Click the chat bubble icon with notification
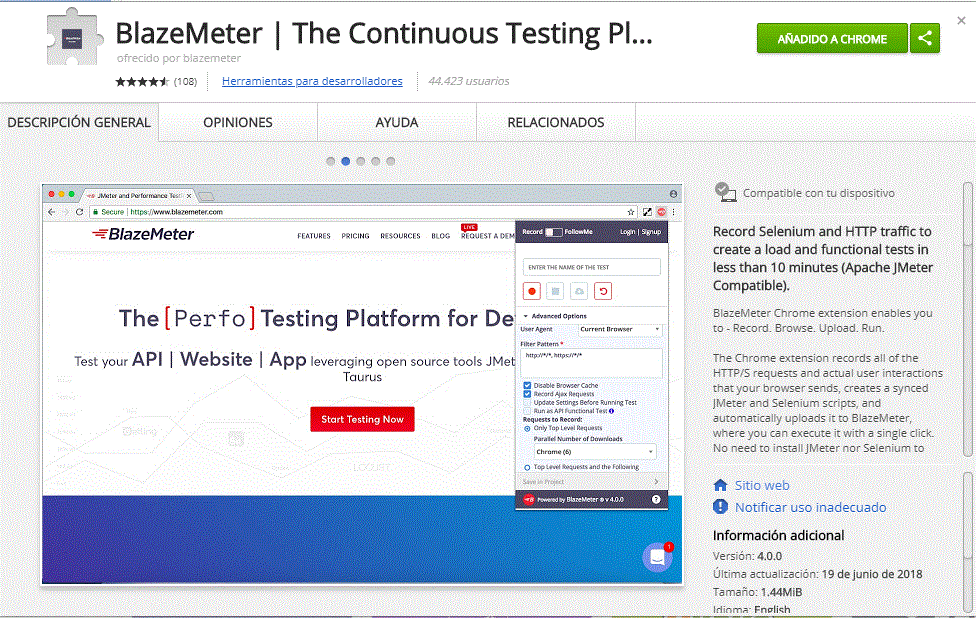 point(657,557)
